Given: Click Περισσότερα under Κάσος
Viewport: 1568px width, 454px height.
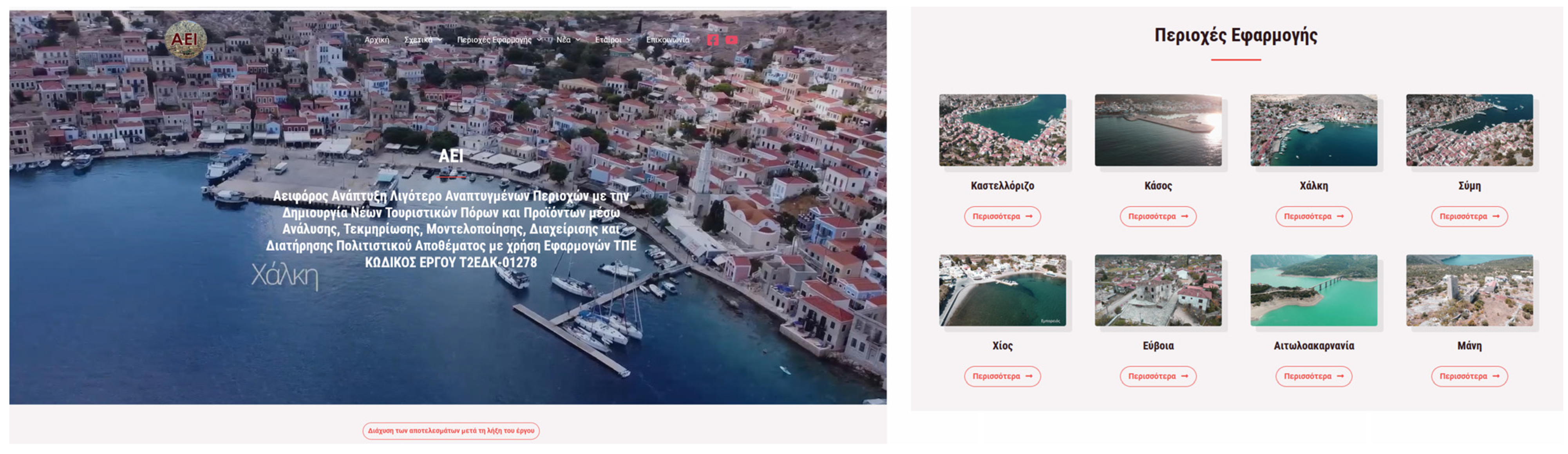Looking at the screenshot, I should (x=1158, y=217).
